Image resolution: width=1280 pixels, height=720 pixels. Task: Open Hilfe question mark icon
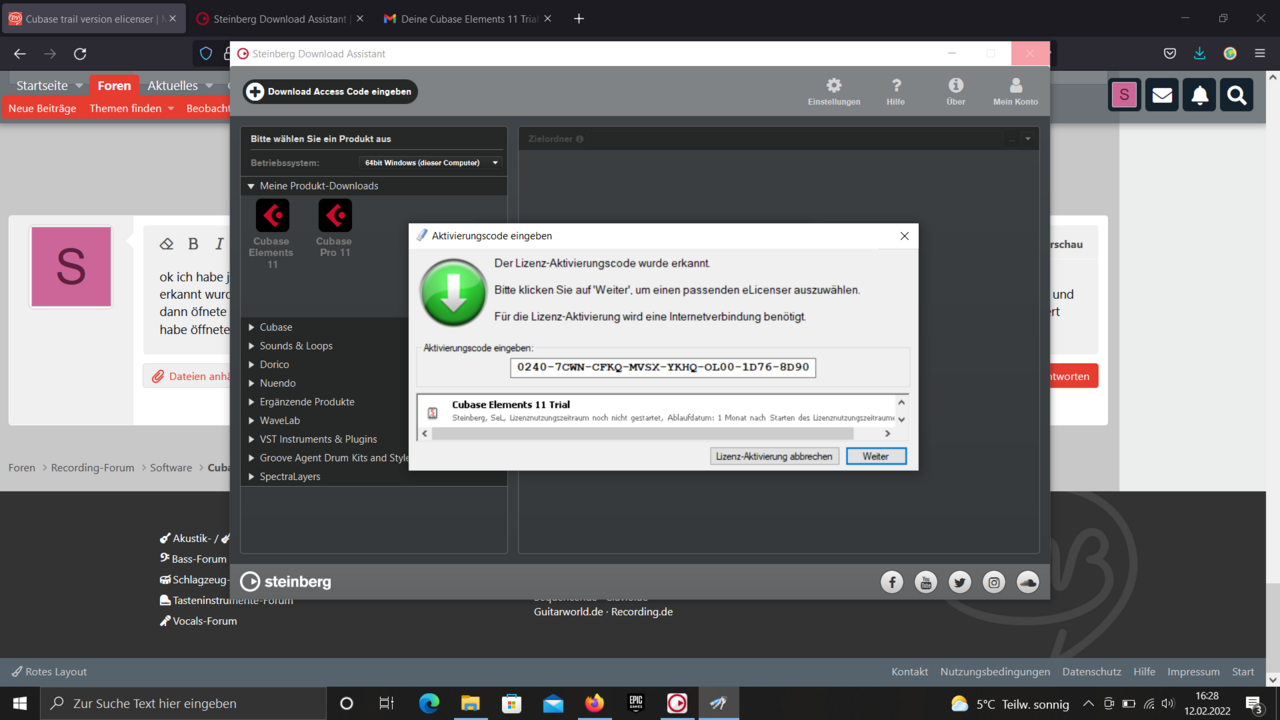[896, 91]
